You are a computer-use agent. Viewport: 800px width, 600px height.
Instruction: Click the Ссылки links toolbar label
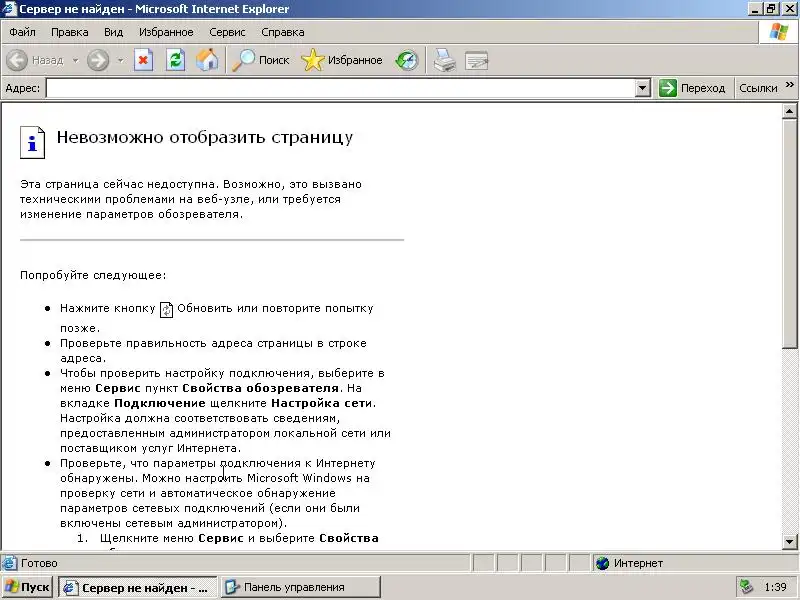pos(758,88)
